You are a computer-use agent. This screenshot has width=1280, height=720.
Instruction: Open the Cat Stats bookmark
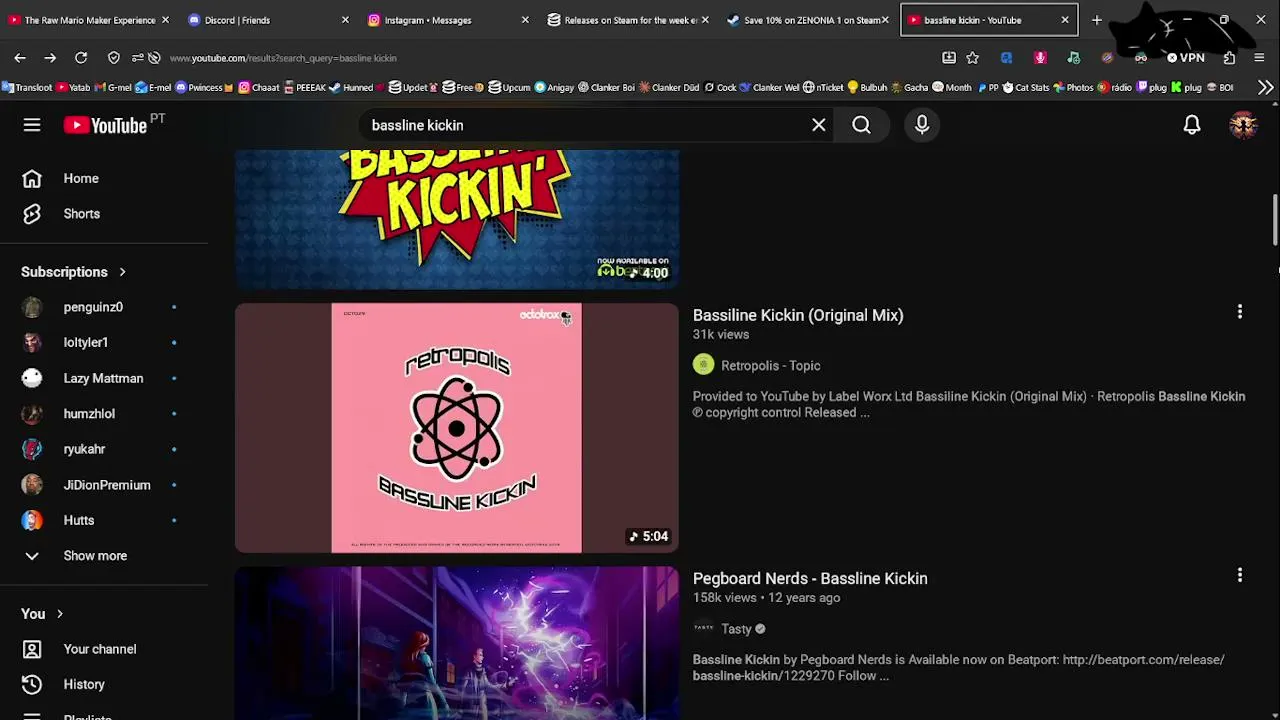(1026, 87)
